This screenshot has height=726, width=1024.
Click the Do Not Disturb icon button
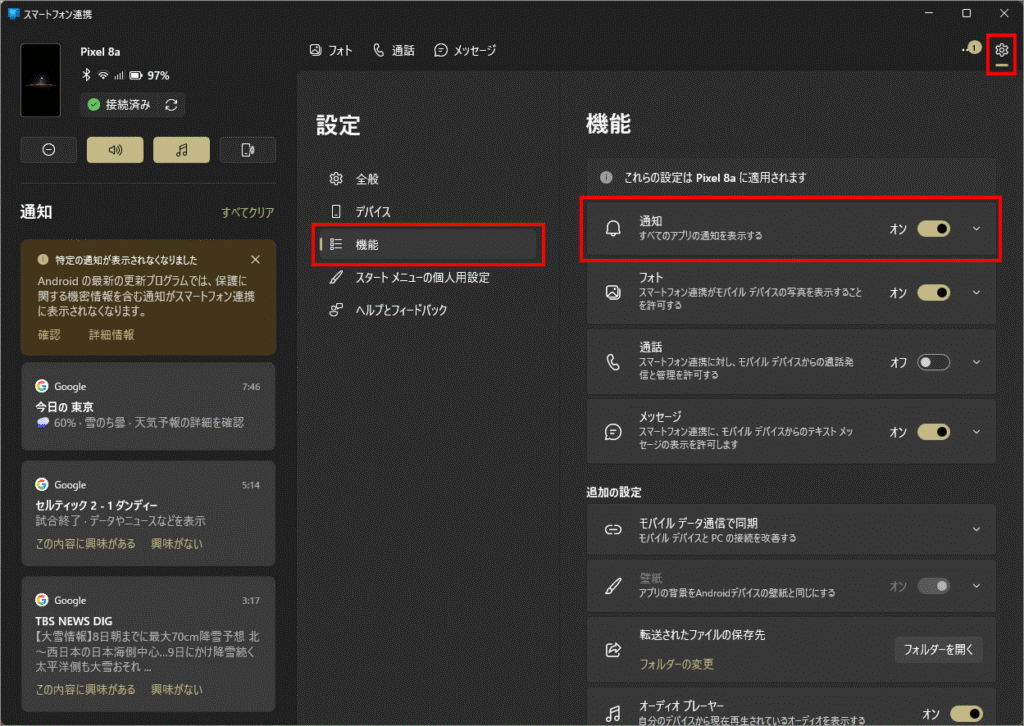[49, 150]
